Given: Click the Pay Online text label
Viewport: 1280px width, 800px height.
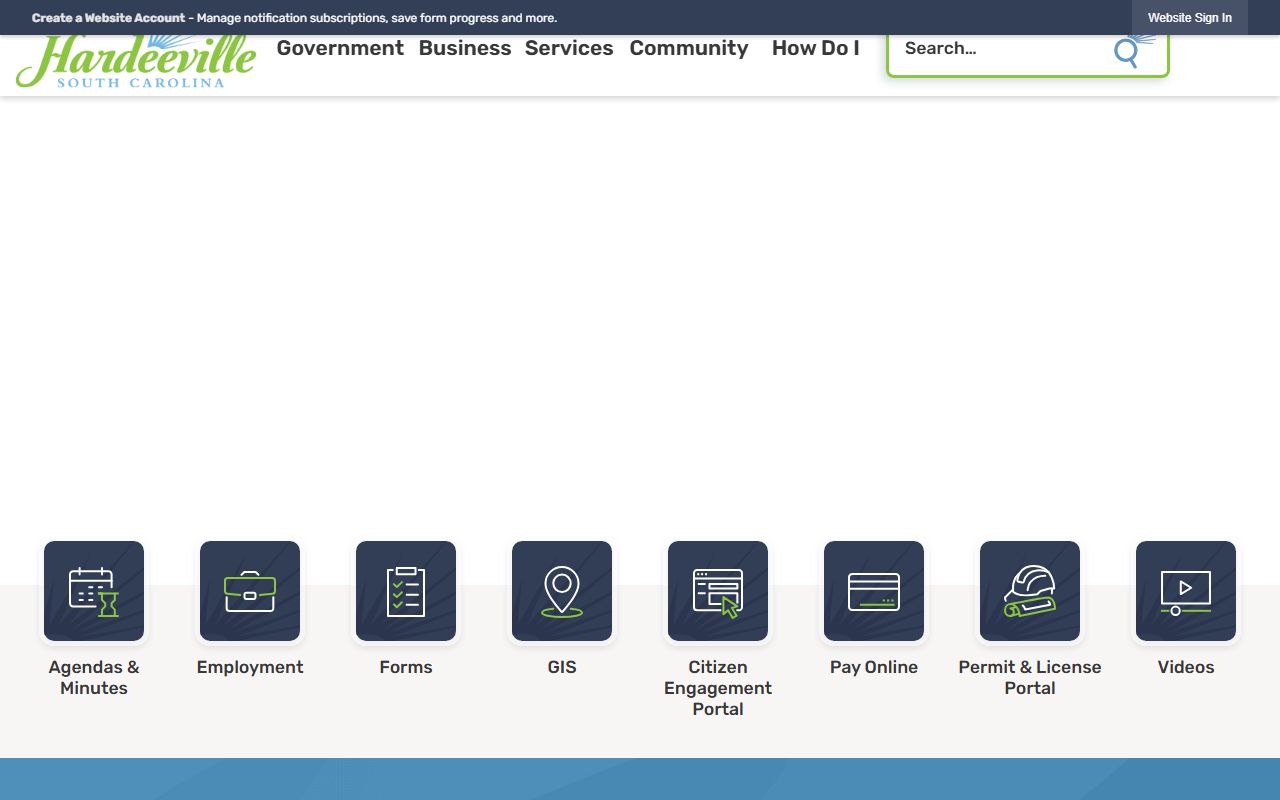Looking at the screenshot, I should (874, 667).
